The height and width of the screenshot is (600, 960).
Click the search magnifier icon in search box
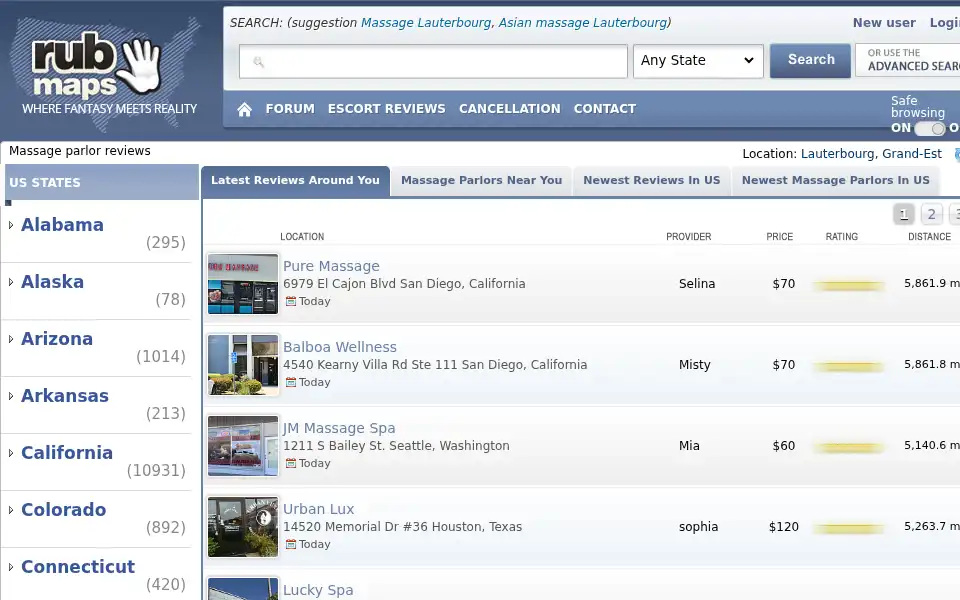tap(258, 61)
